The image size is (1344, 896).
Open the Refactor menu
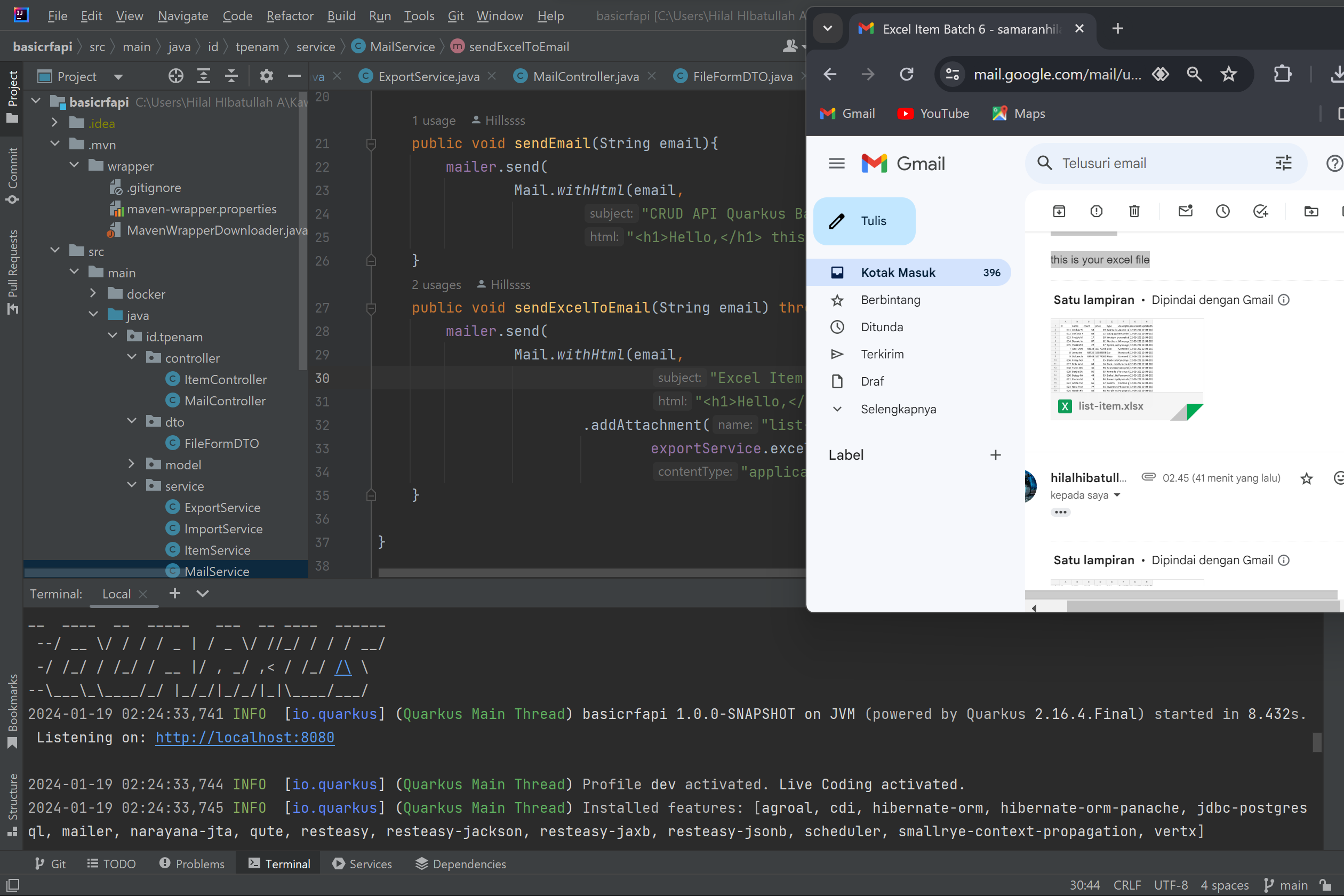pos(290,16)
